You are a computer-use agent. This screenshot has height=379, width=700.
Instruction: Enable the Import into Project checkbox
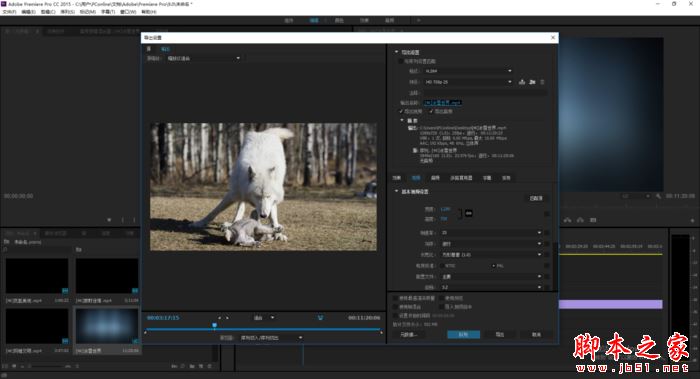tap(442, 307)
